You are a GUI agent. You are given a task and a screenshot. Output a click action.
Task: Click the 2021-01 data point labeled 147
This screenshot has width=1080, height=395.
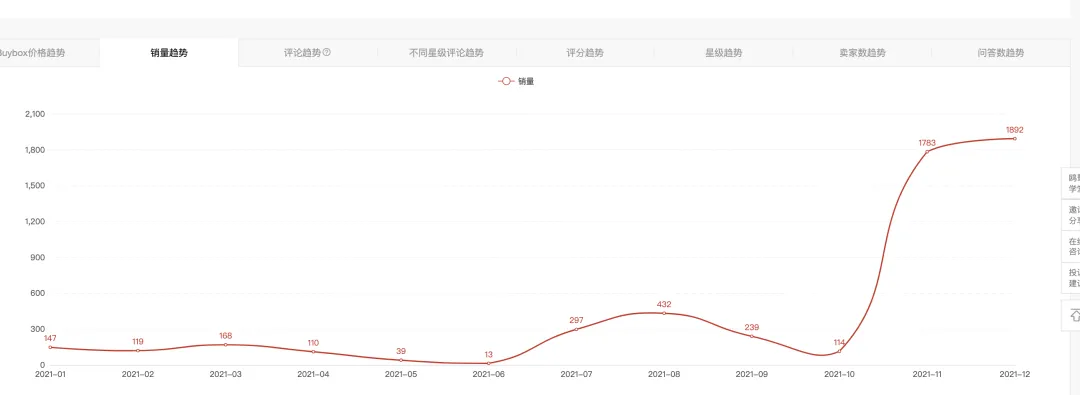tap(50, 347)
